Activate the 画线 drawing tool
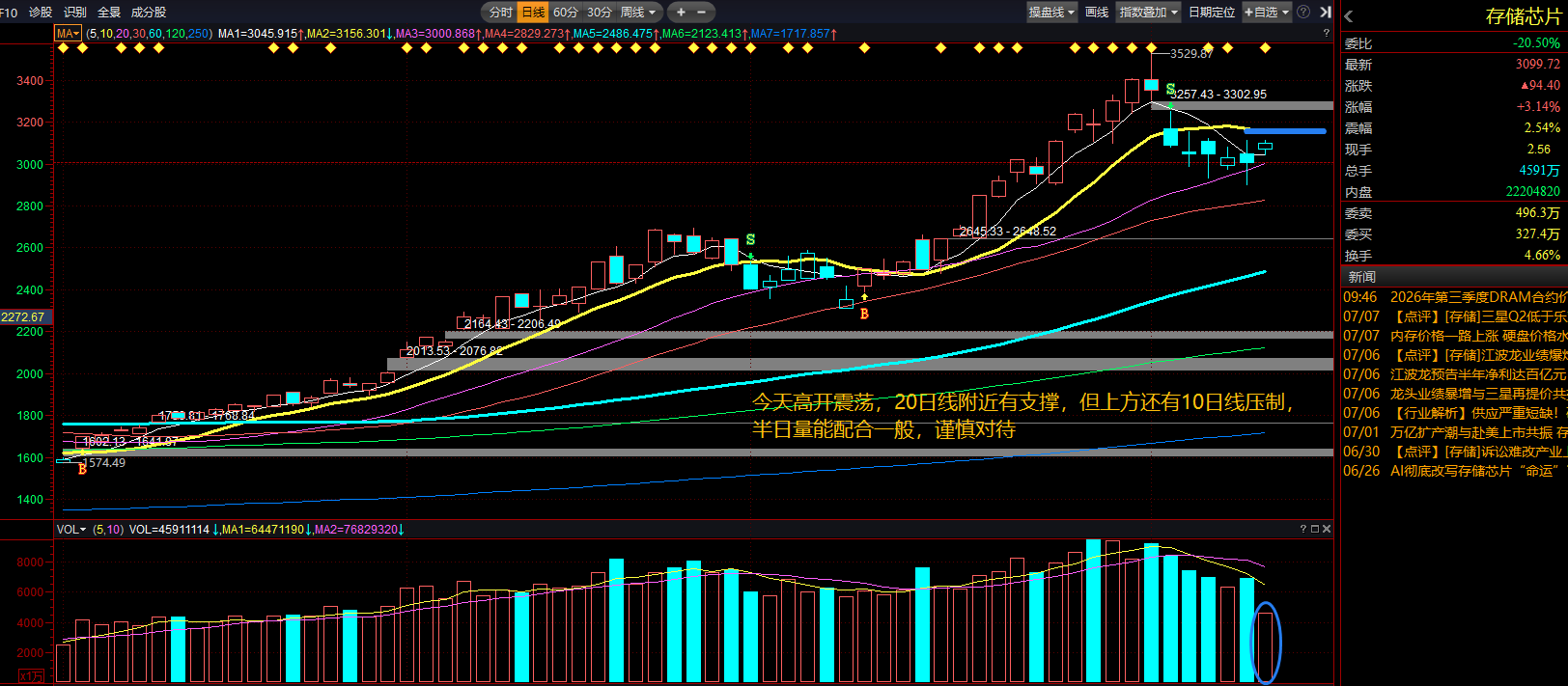This screenshot has width=1568, height=686. 1097,13
